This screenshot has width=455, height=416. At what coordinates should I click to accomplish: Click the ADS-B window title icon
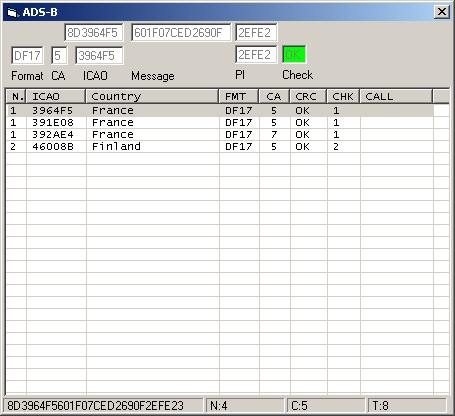pos(12,13)
